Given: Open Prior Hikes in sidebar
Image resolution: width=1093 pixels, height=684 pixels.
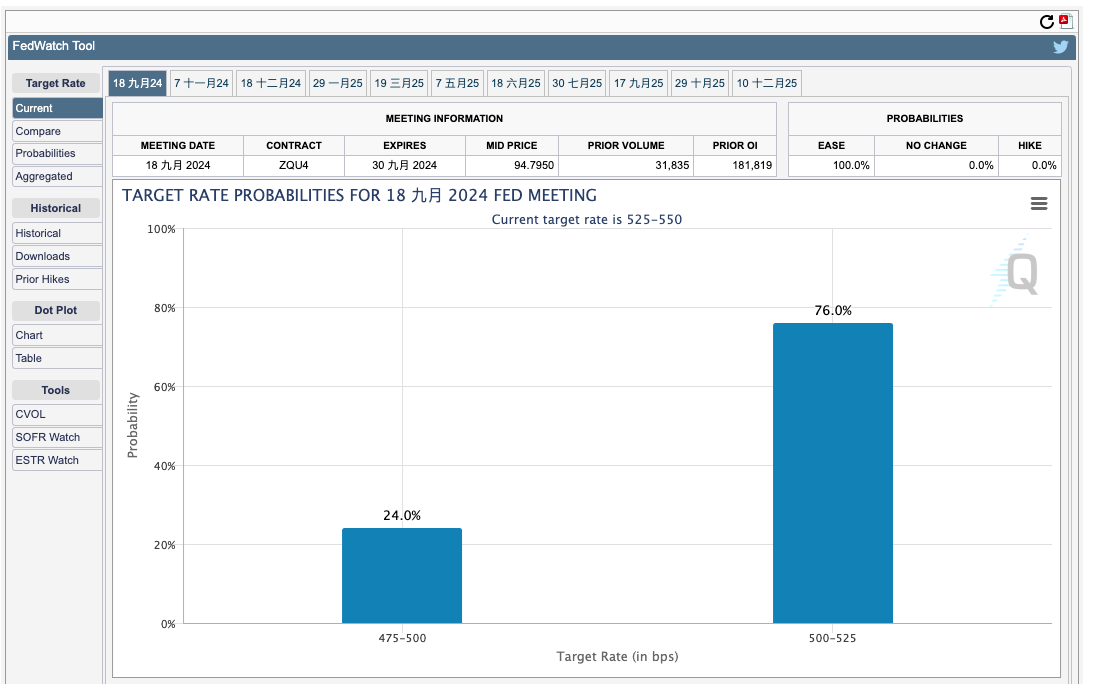Looking at the screenshot, I should (57, 279).
